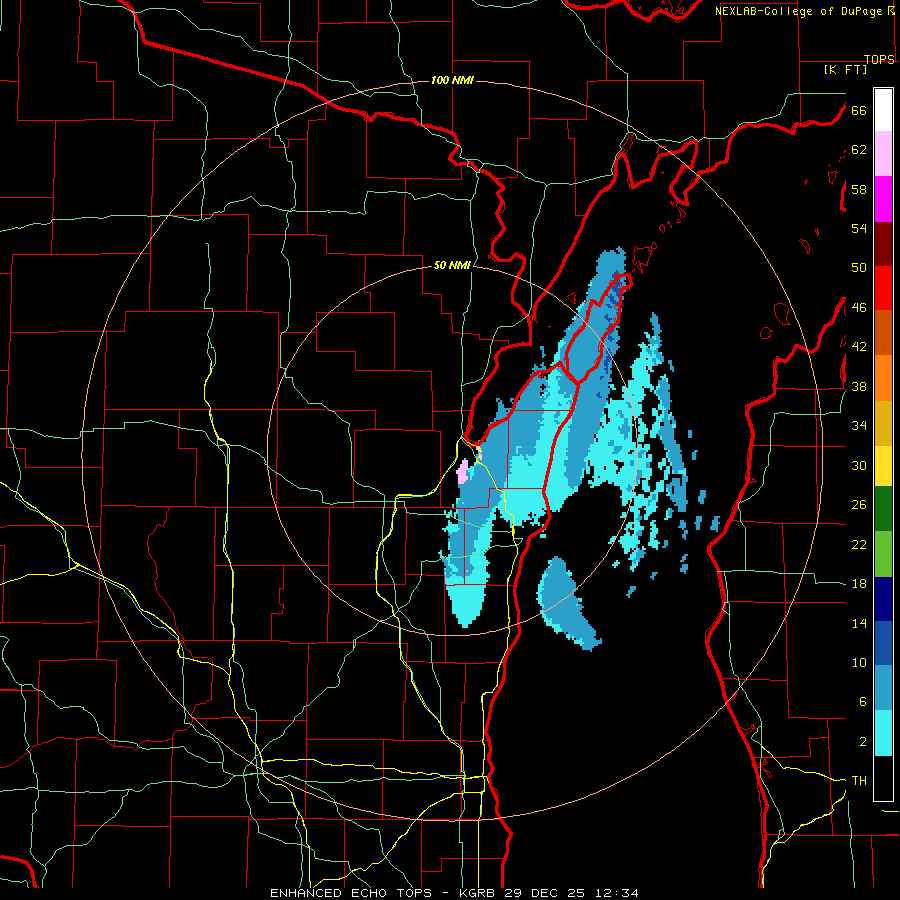Pick the cyan 2 kft legend swatch
The image size is (900, 900).
(883, 733)
